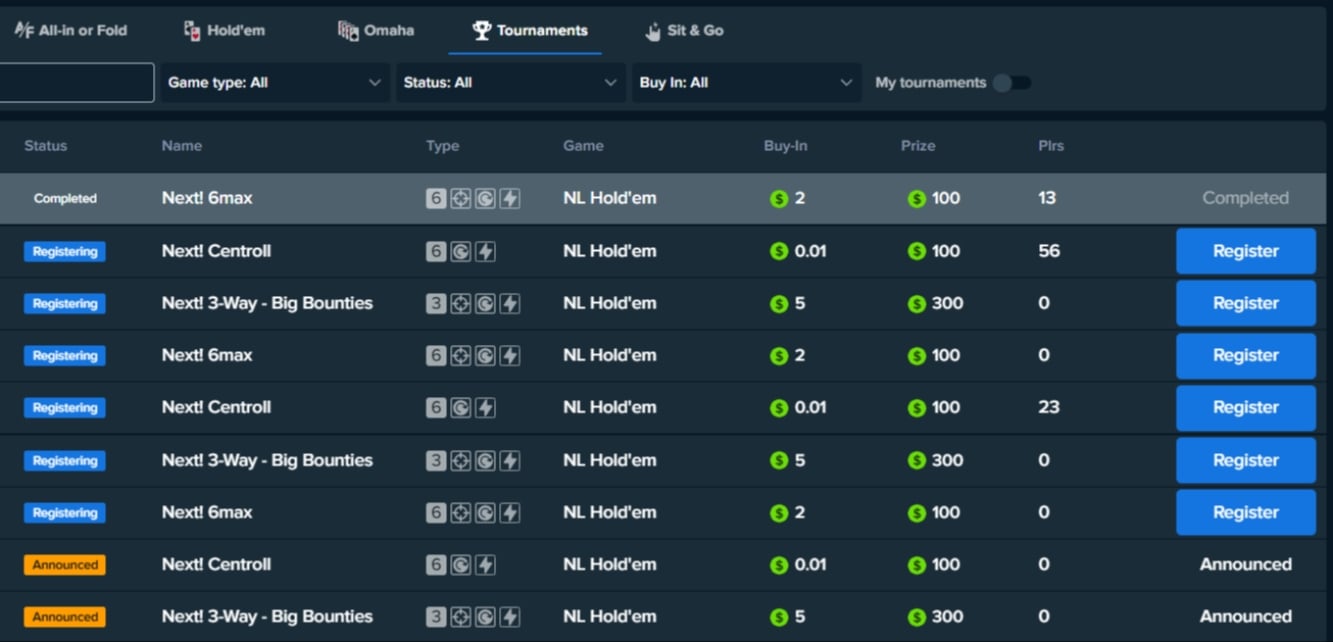
Task: Register for the Centroll tournament with 23 players
Action: [1246, 407]
